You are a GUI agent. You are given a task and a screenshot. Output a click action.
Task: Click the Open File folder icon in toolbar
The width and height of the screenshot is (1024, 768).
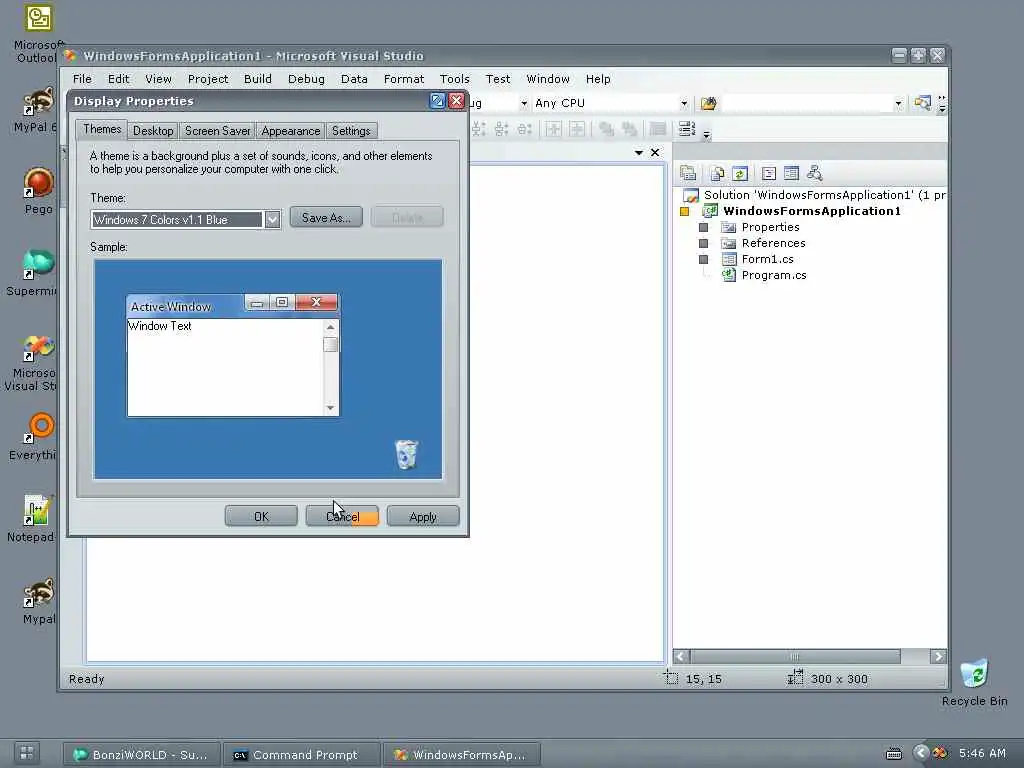tap(708, 103)
